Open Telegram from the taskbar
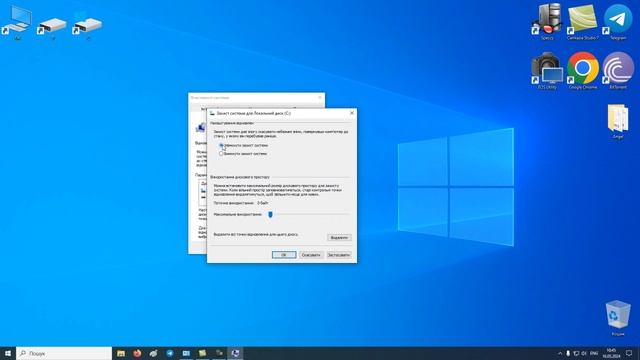 (x=170, y=353)
